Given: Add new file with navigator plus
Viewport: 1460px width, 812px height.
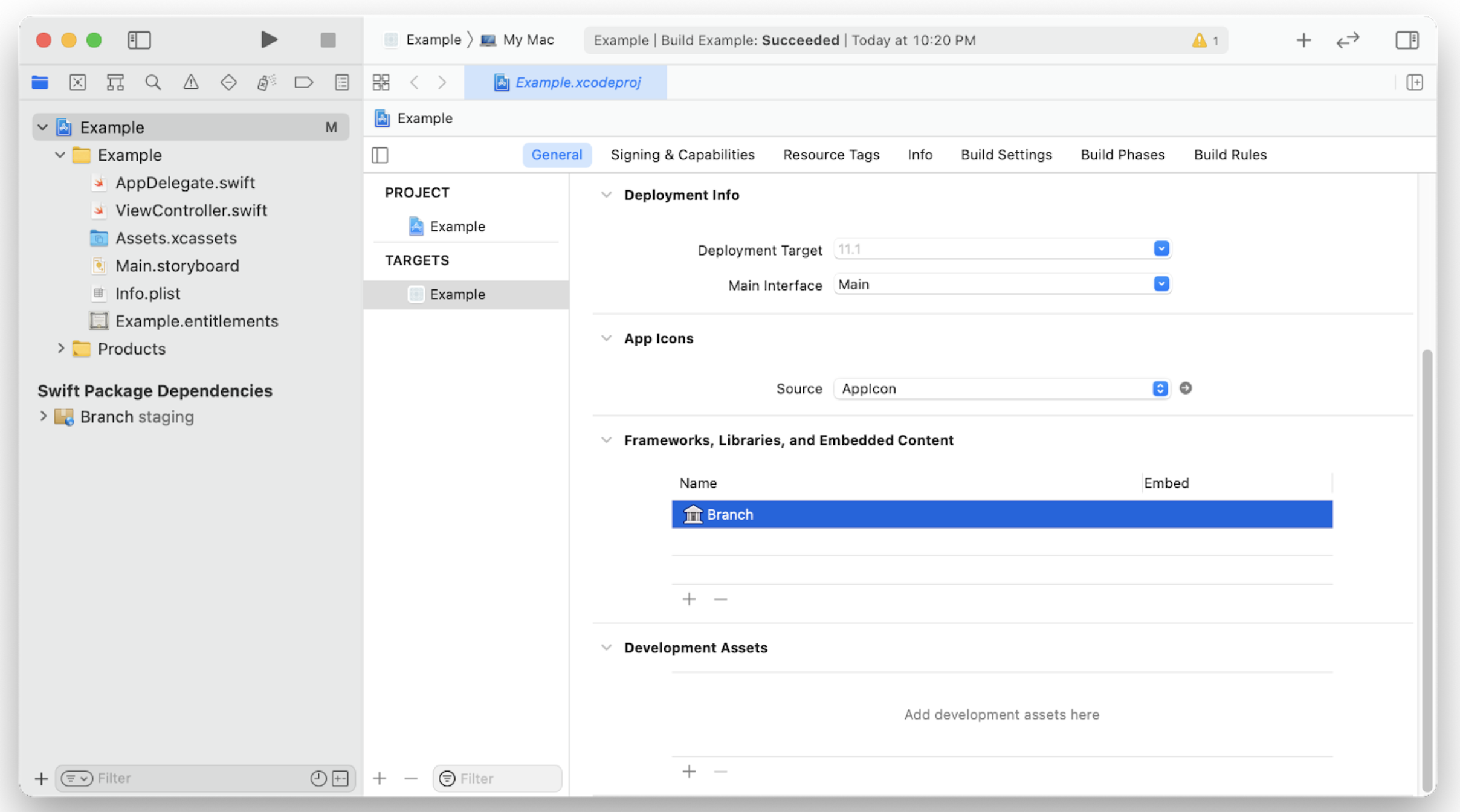Looking at the screenshot, I should pos(41,778).
